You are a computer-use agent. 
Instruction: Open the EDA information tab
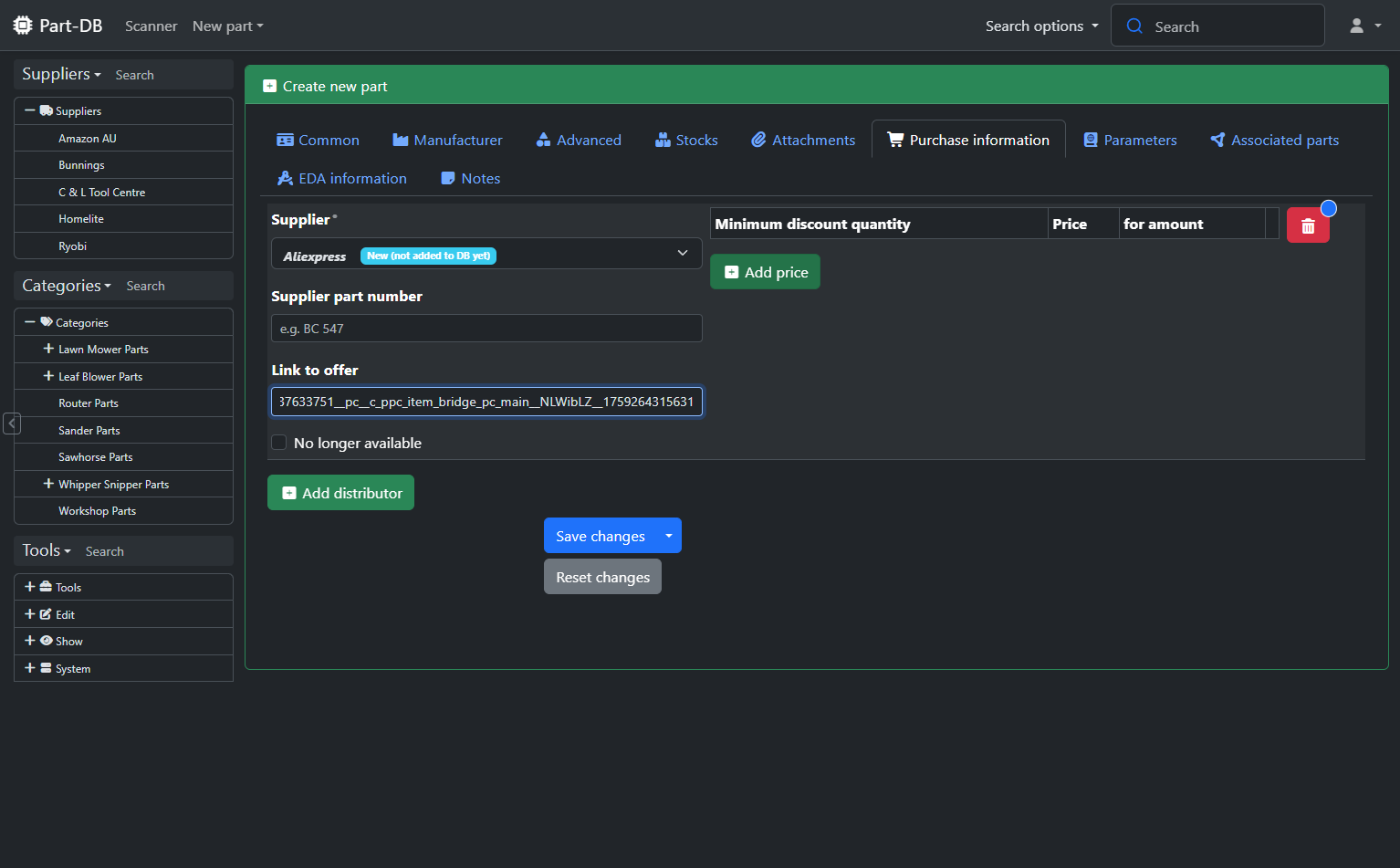[x=341, y=178]
